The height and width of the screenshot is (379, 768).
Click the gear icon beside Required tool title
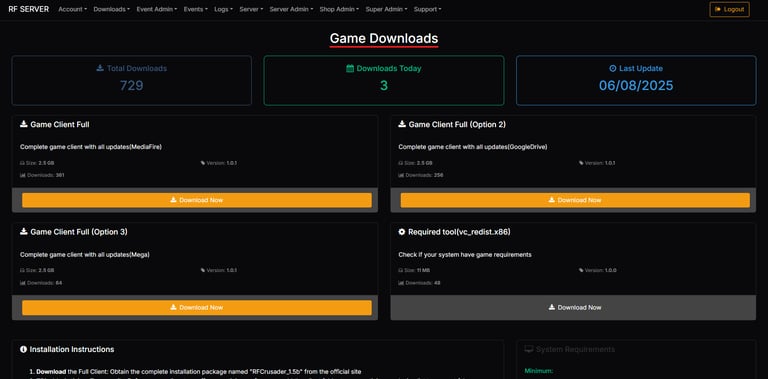[x=402, y=232]
